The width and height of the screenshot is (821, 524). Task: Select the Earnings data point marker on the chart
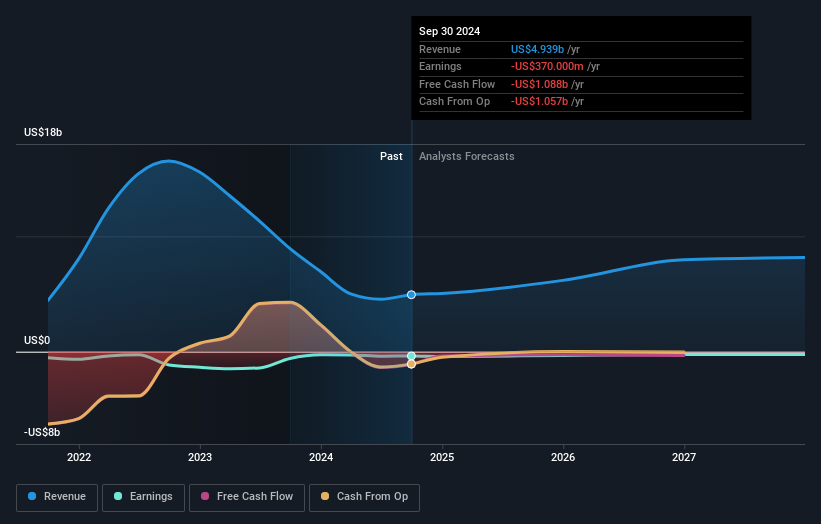tap(412, 356)
